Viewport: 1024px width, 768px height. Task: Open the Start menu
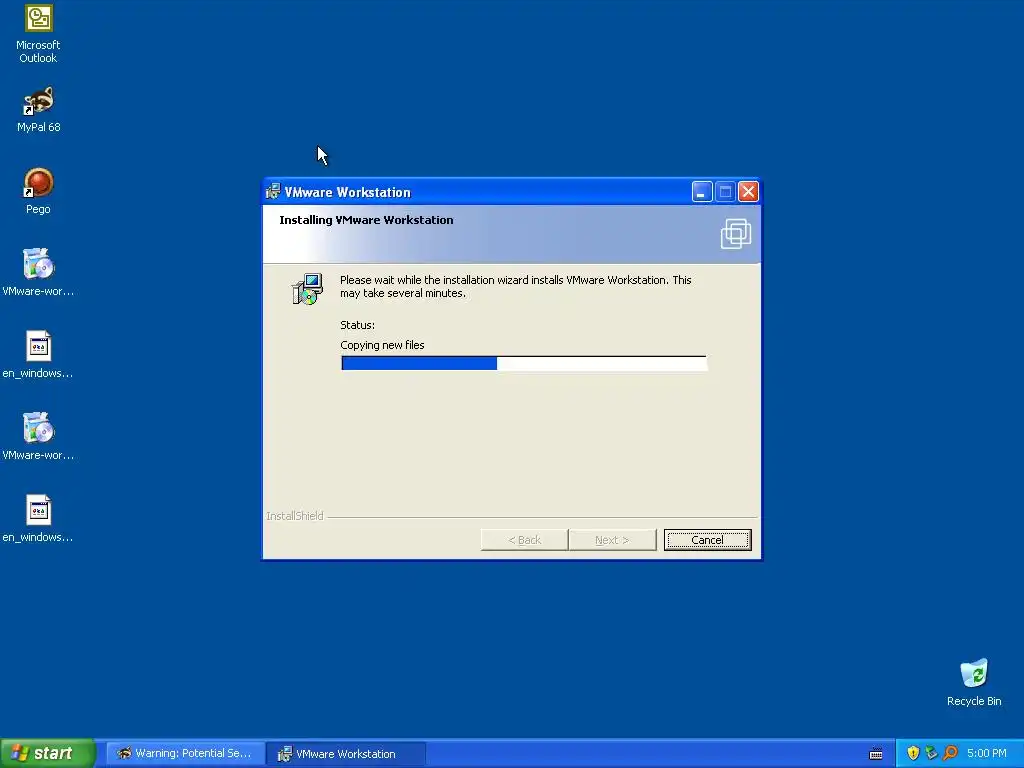[x=48, y=753]
